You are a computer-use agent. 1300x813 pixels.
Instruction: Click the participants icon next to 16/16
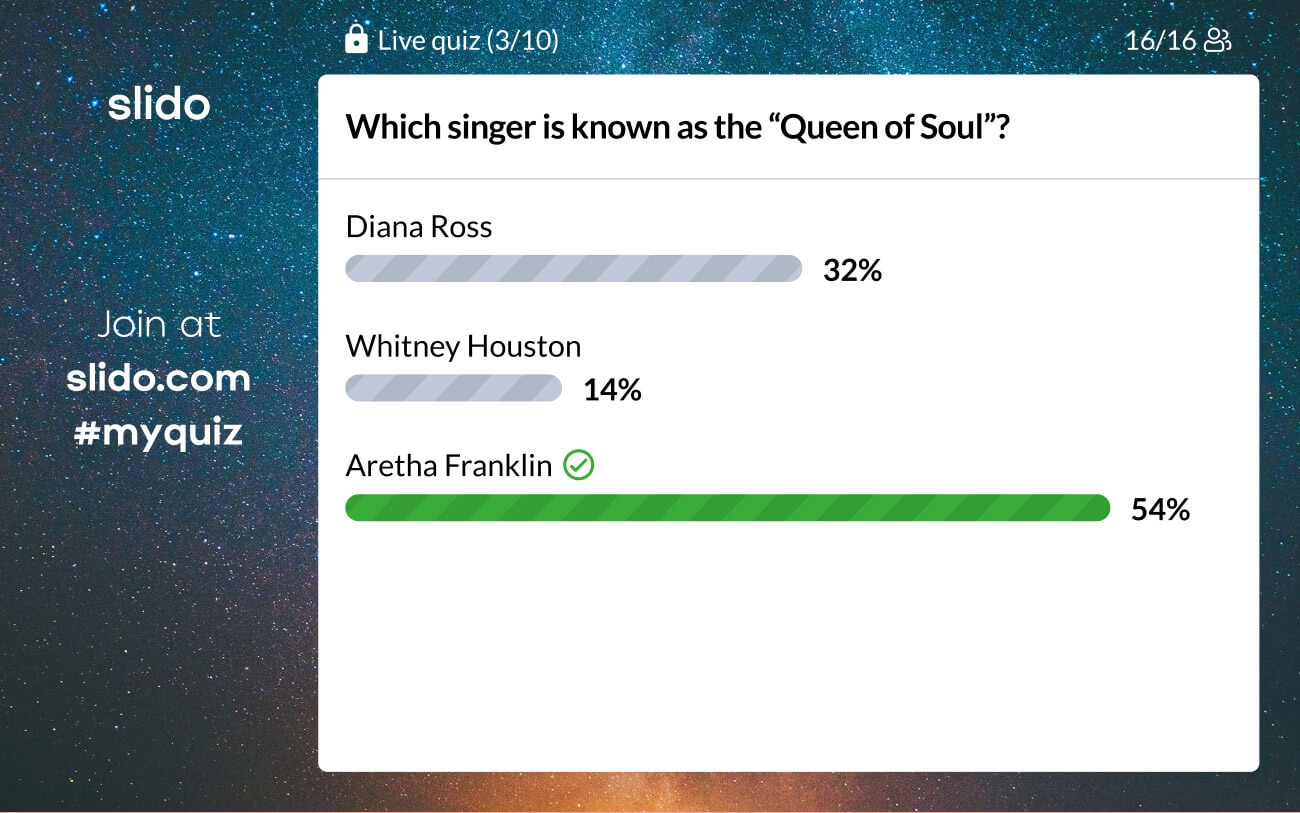(1217, 40)
